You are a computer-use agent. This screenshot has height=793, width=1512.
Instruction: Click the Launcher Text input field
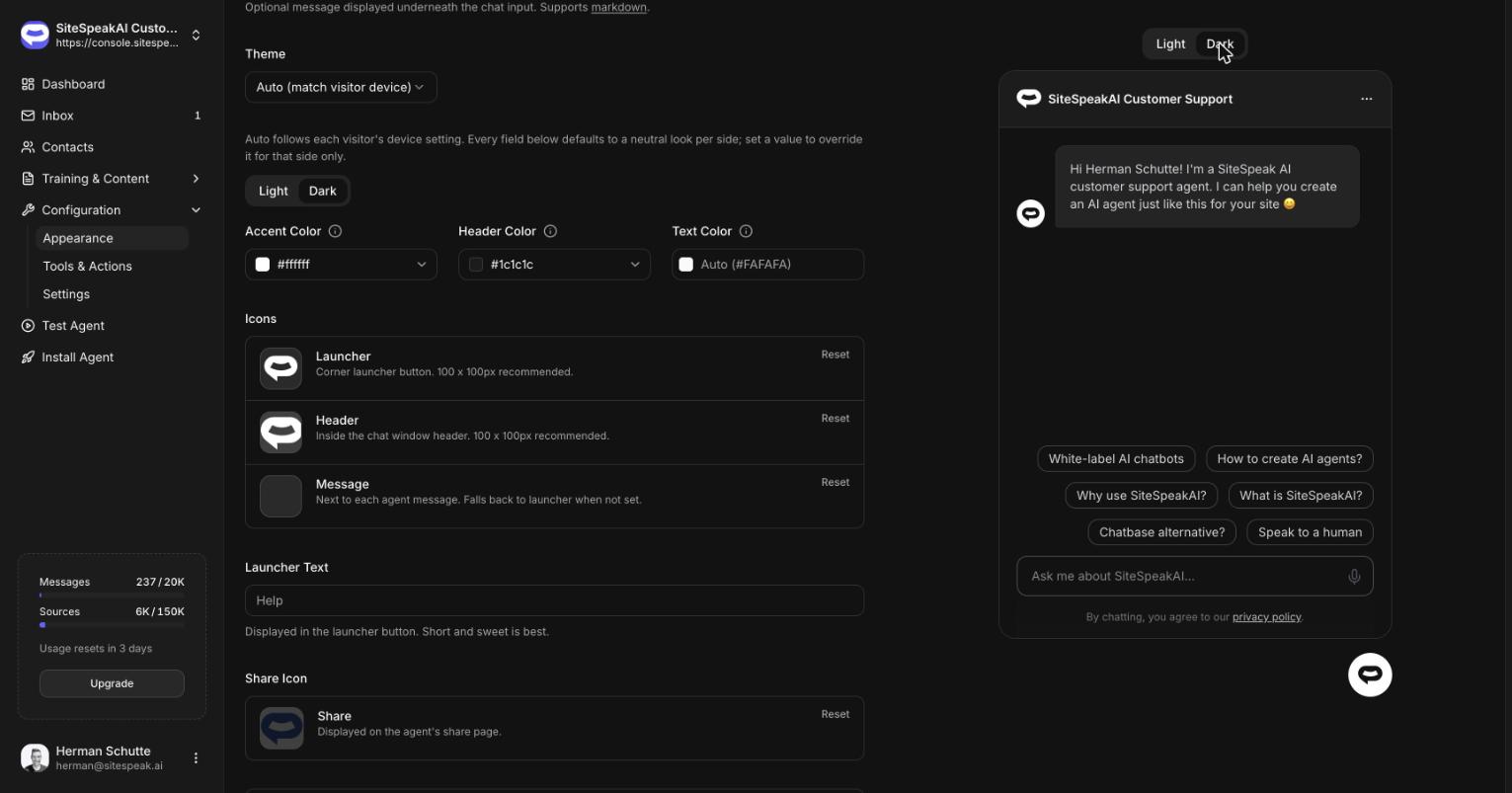554,600
